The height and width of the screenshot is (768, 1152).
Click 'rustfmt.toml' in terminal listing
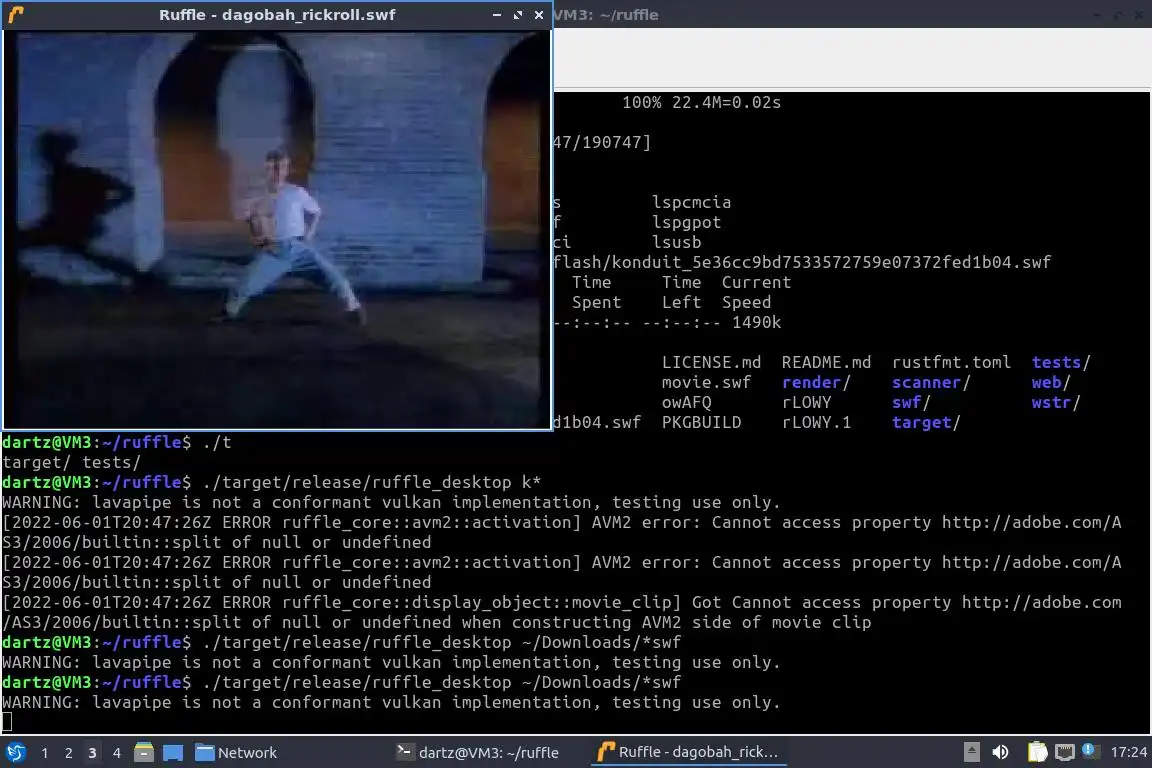click(x=951, y=363)
